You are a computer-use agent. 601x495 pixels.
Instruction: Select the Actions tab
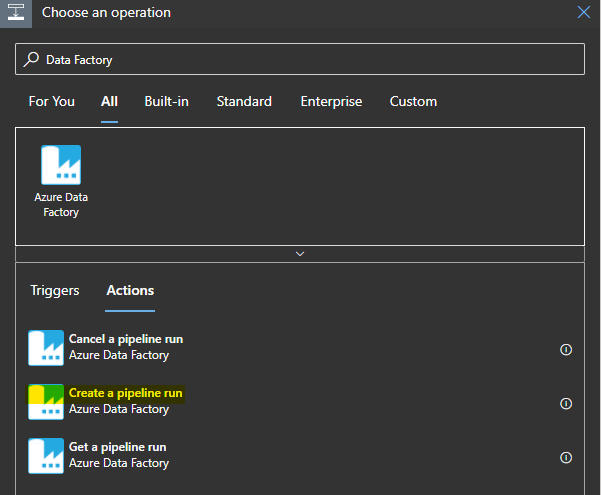coord(130,290)
